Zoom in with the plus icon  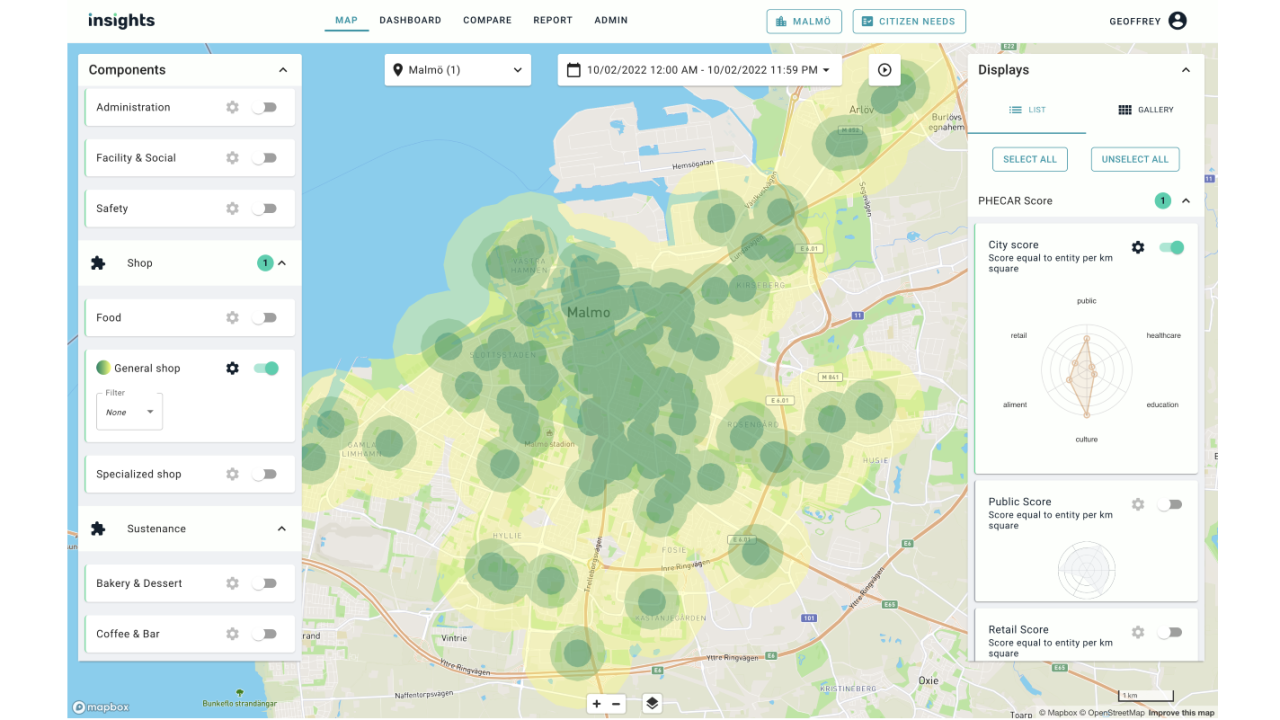597,704
